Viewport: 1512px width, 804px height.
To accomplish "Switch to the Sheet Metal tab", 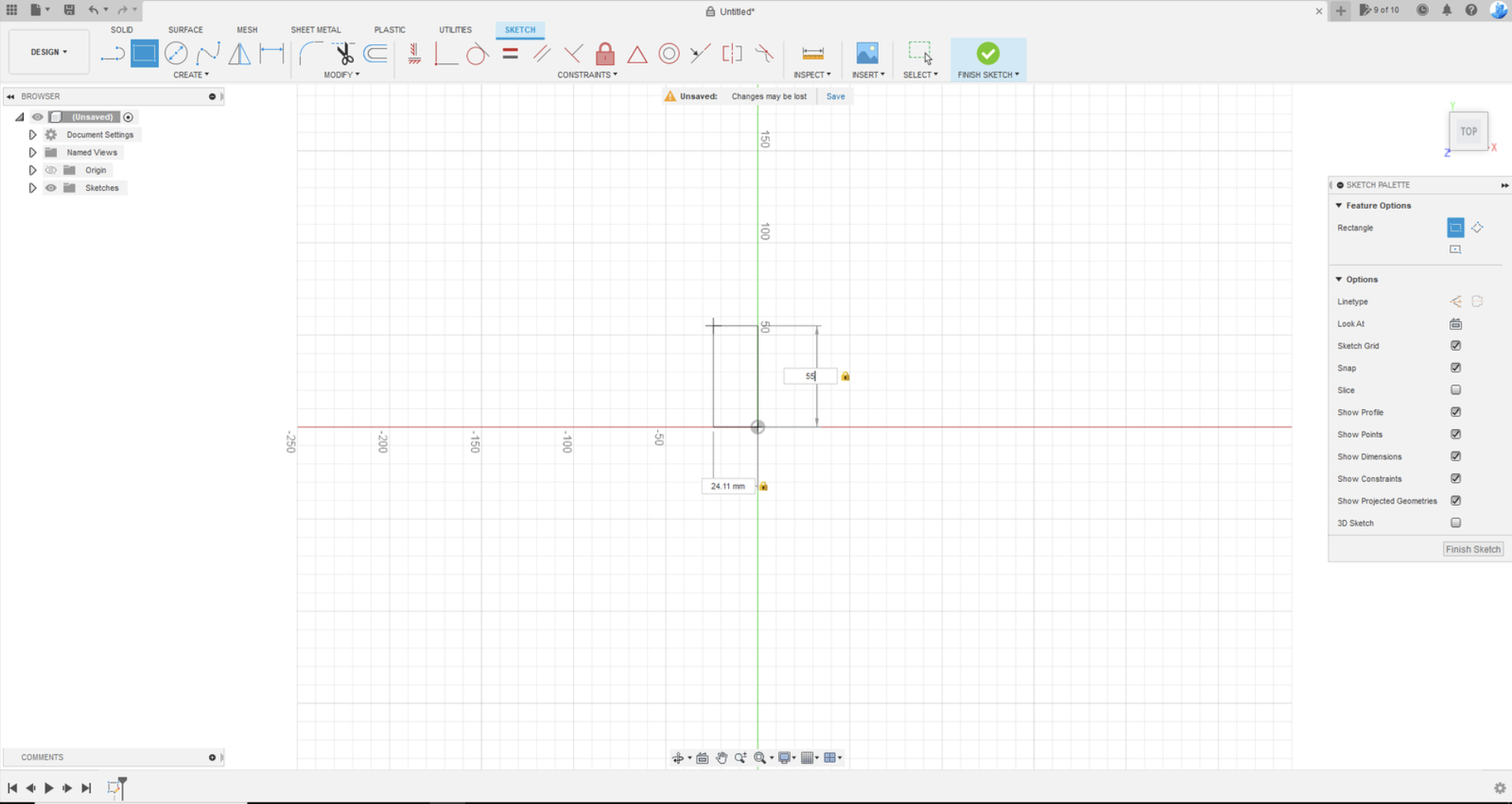I will (315, 29).
